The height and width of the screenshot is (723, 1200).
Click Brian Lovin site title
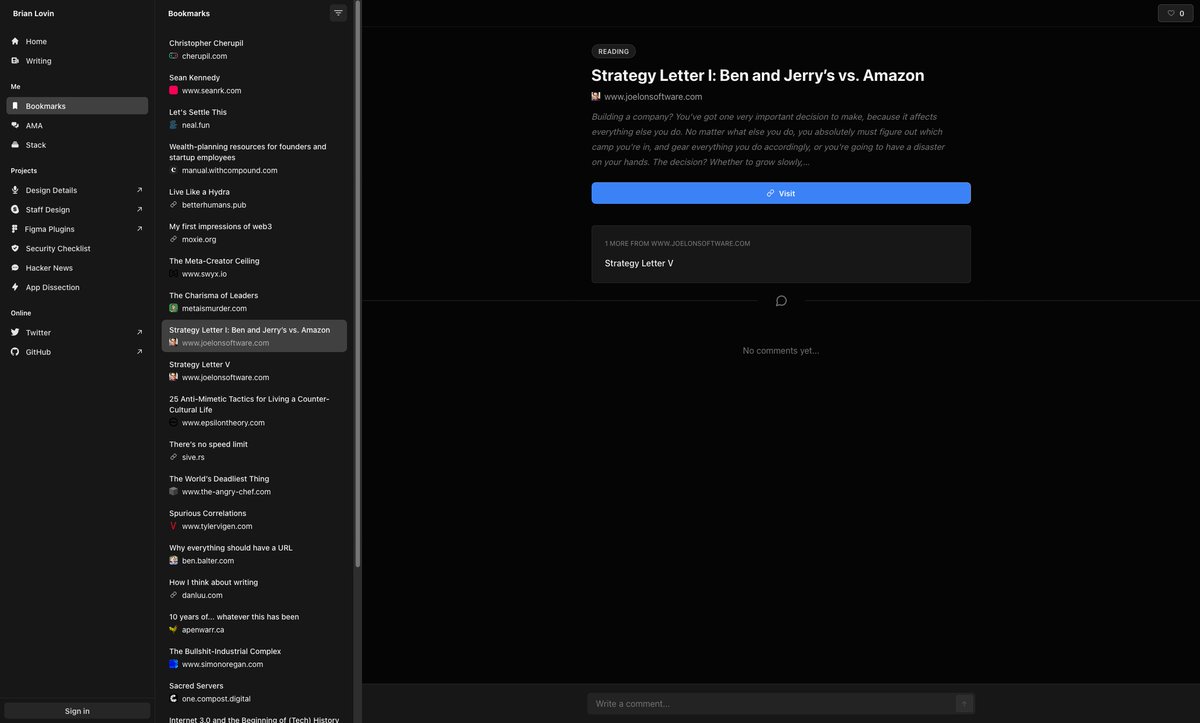(33, 14)
